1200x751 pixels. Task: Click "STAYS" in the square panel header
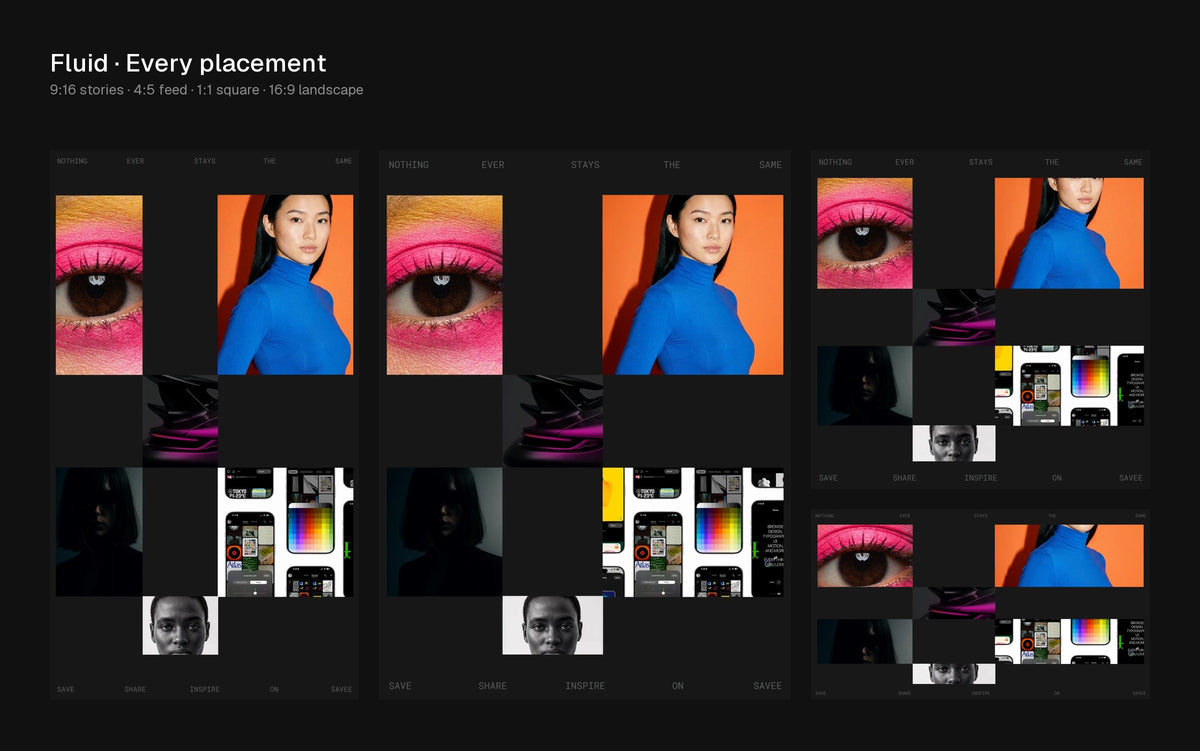981,162
